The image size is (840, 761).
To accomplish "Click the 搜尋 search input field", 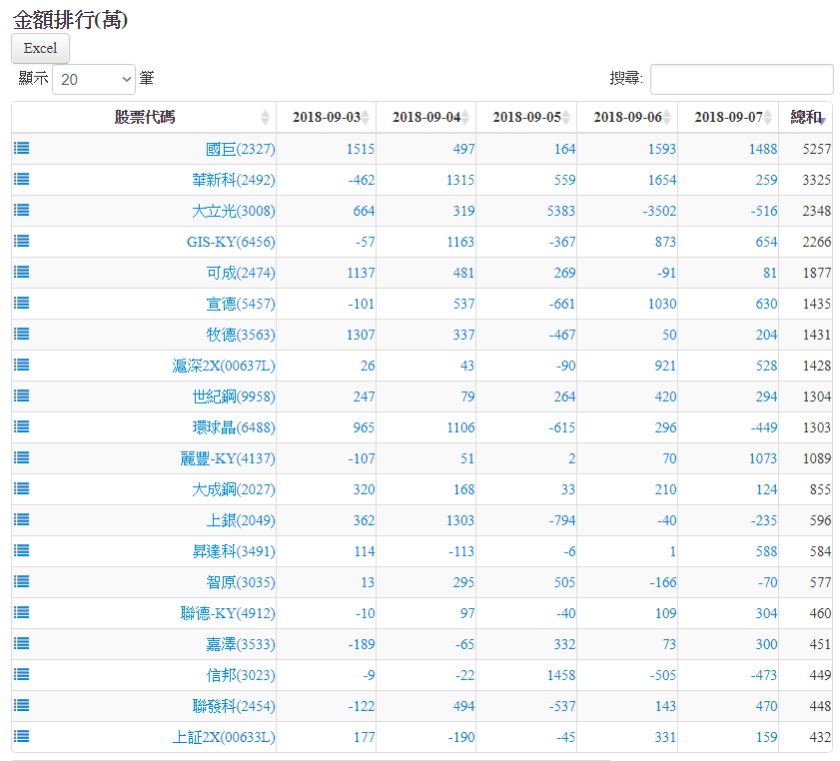I will click(741, 79).
